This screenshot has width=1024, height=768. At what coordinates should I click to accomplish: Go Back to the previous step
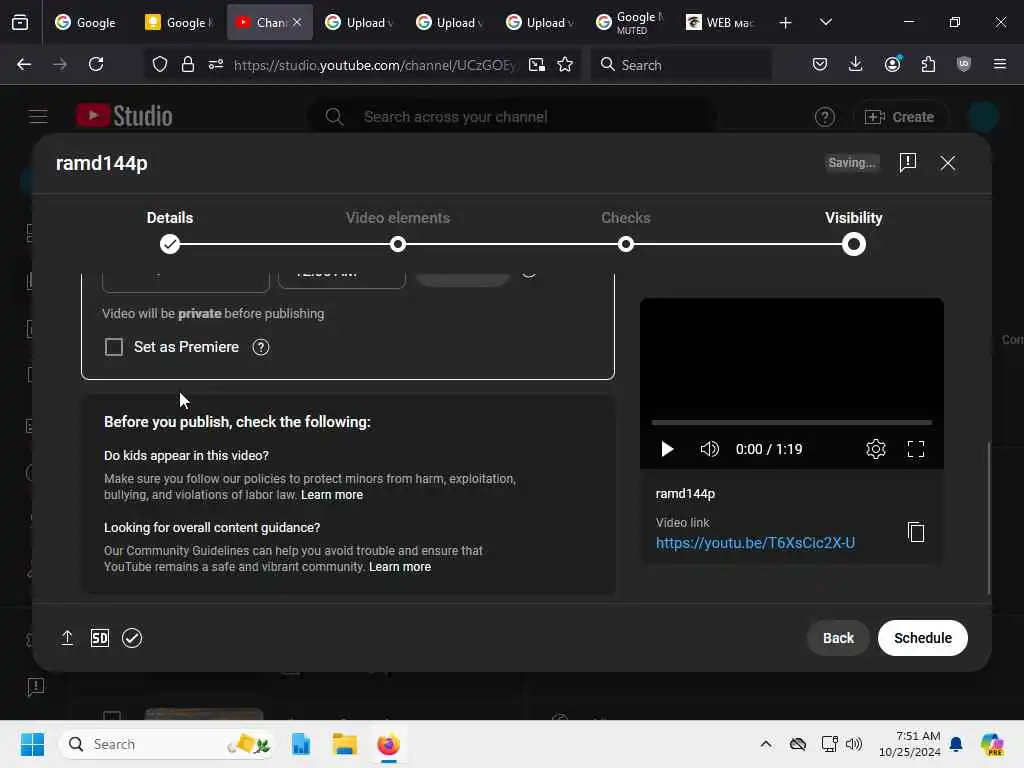coord(838,637)
